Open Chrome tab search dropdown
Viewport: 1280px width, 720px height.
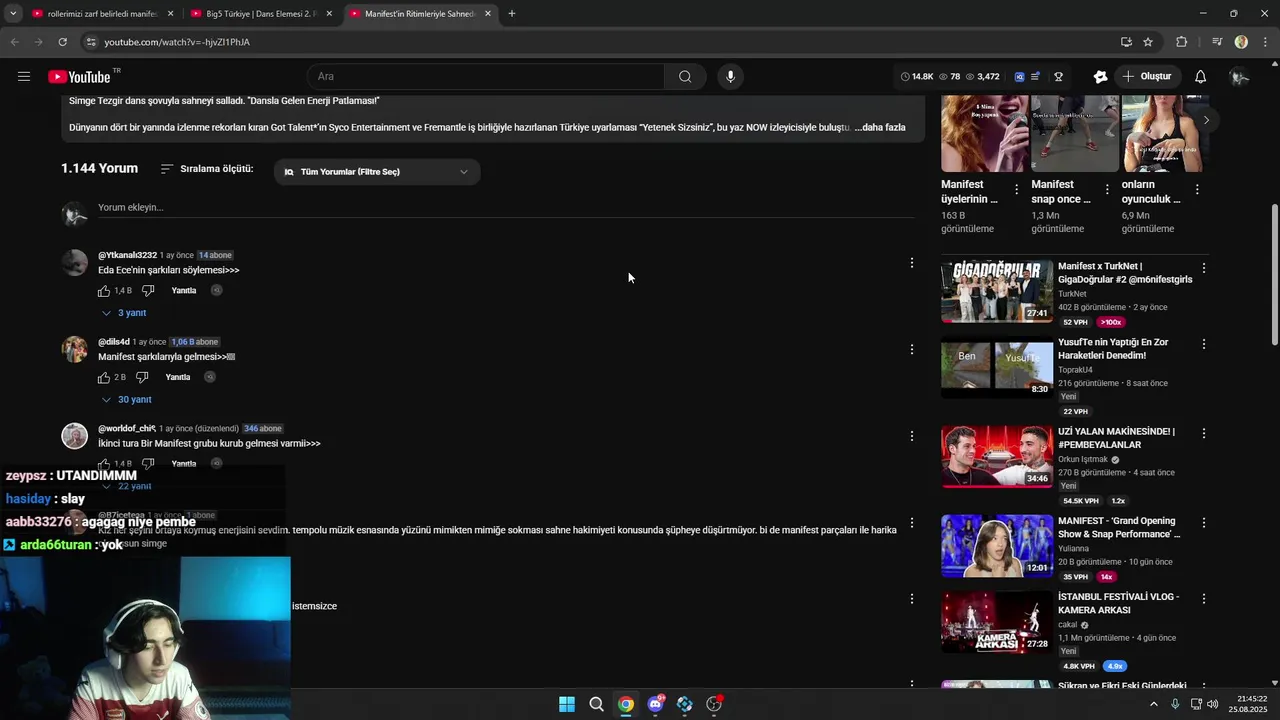click(x=13, y=14)
